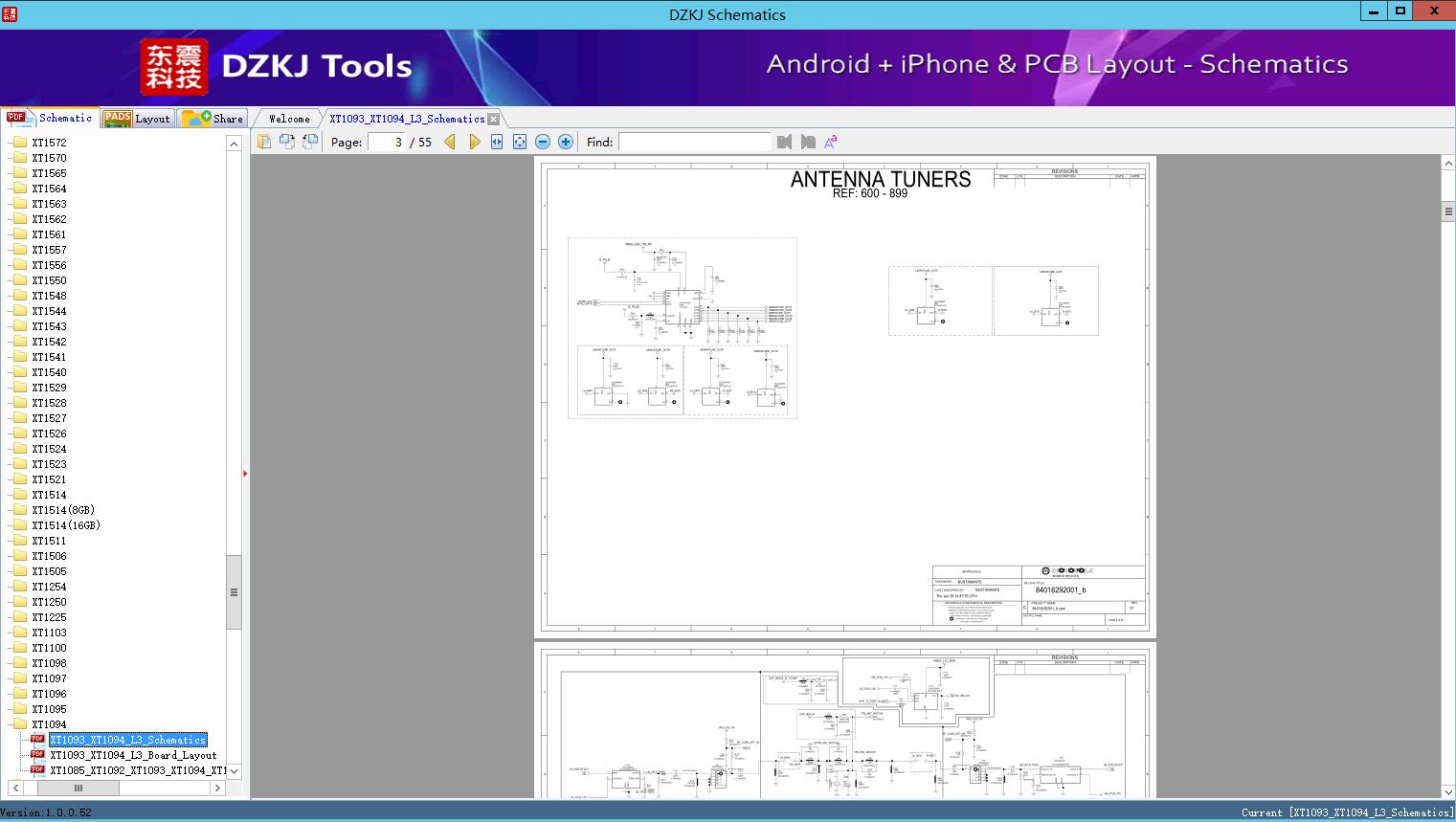Screen dimensions: 1456x822
Task: Go to the next page arrow
Action: [474, 142]
